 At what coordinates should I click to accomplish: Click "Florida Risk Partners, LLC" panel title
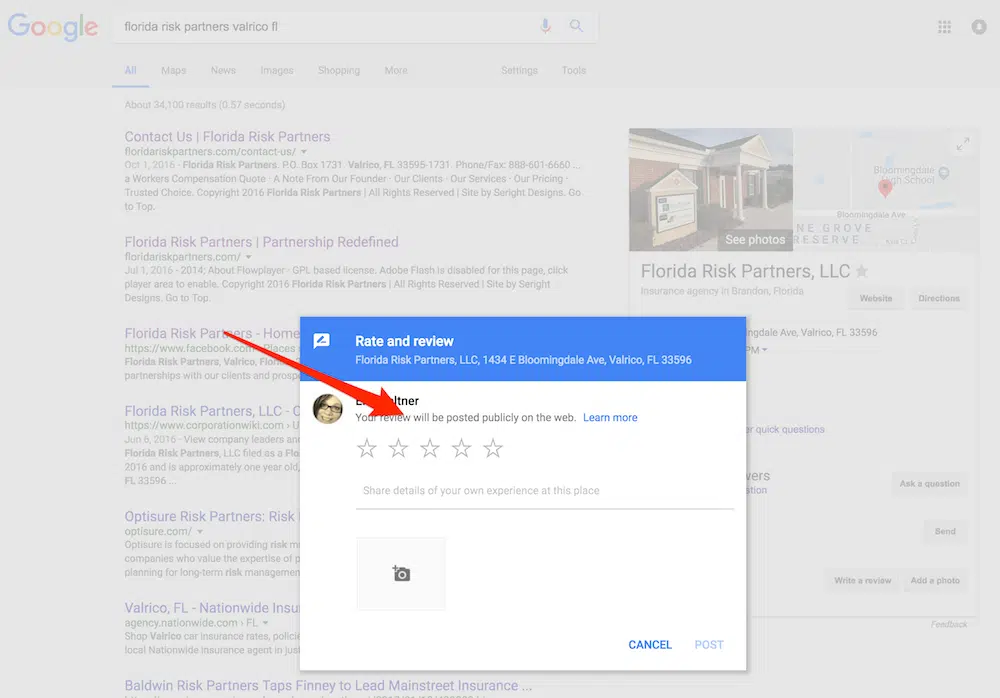745,271
